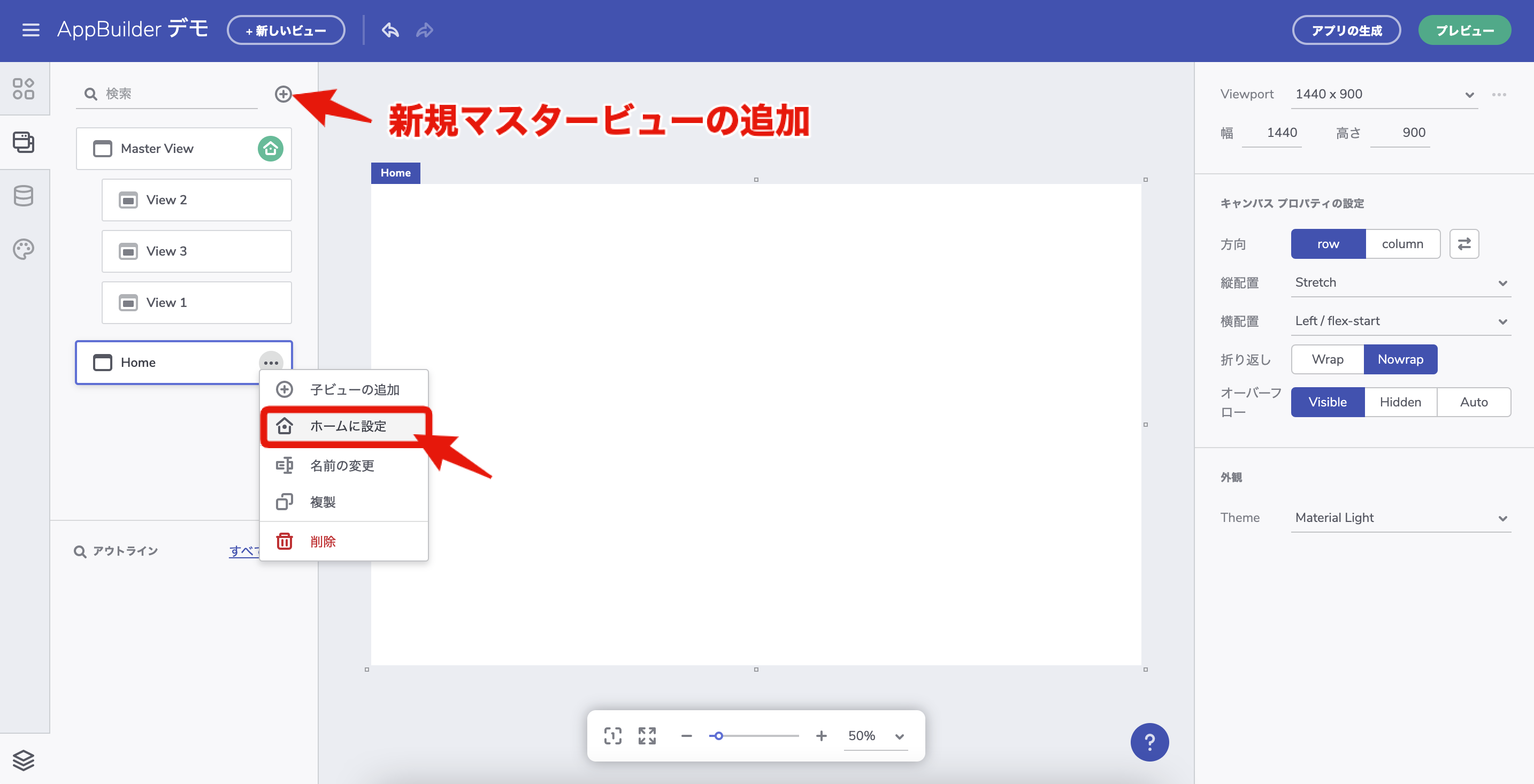Click the fullscreen canvas icon

647,736
